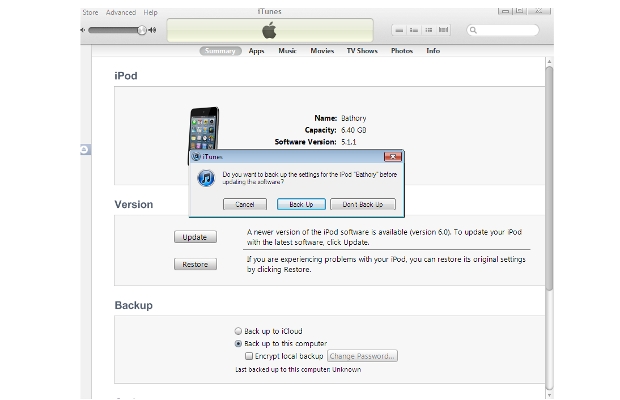
Task: Click the search field in the toolbar
Action: coord(503,30)
